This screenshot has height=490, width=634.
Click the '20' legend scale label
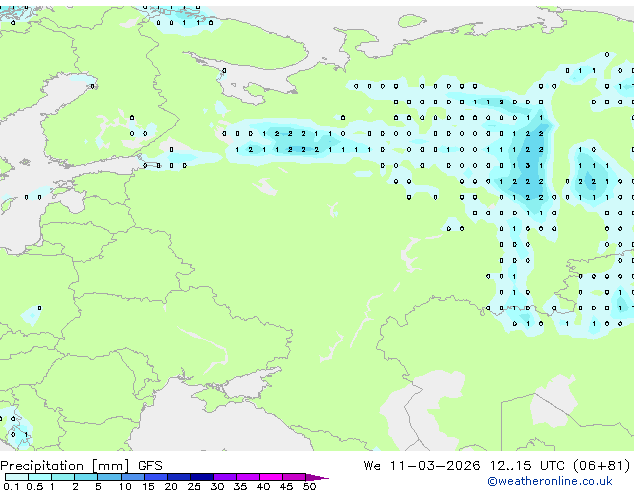[x=171, y=486]
